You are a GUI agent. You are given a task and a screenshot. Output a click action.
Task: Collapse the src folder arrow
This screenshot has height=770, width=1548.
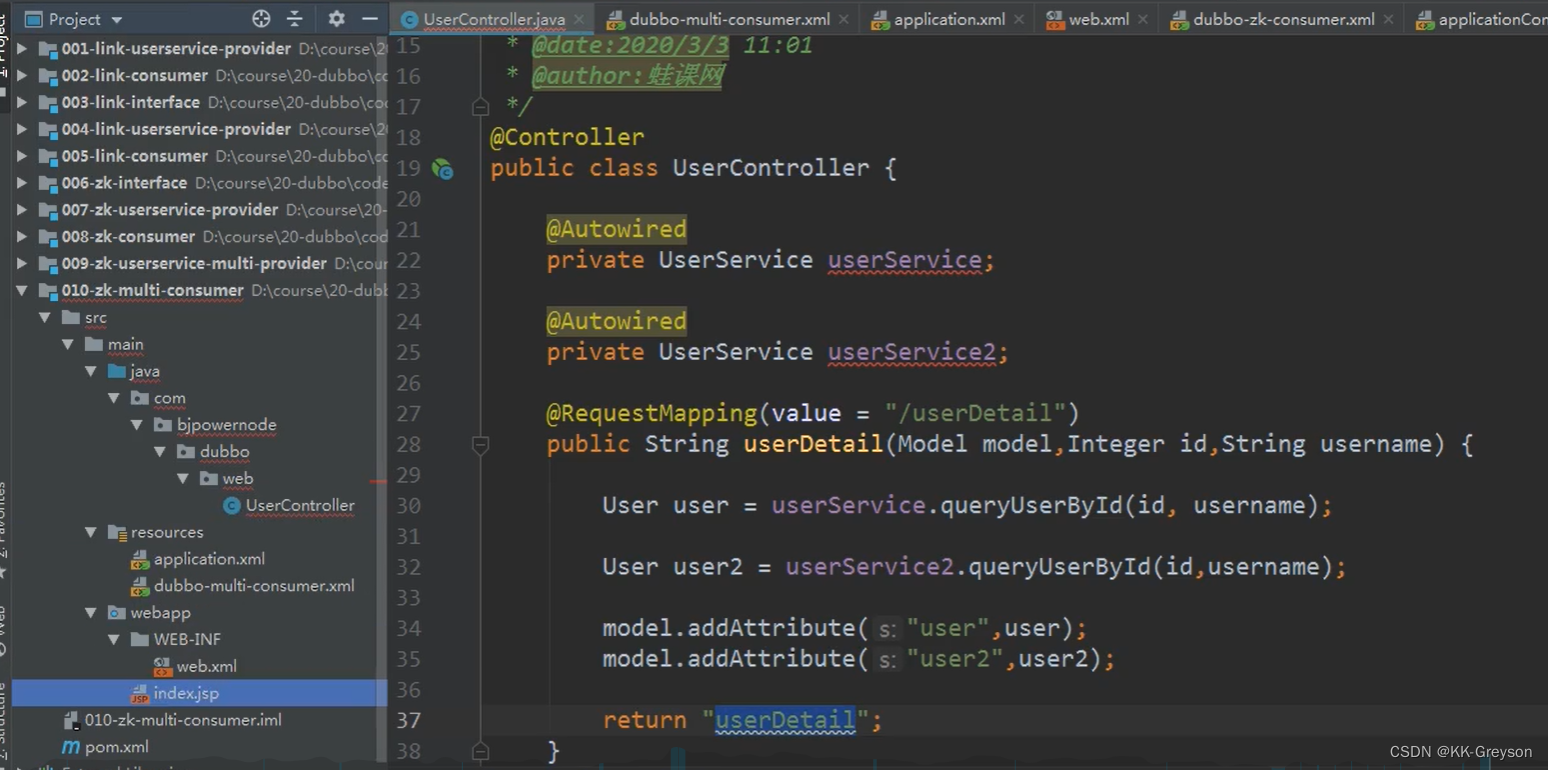[44, 318]
